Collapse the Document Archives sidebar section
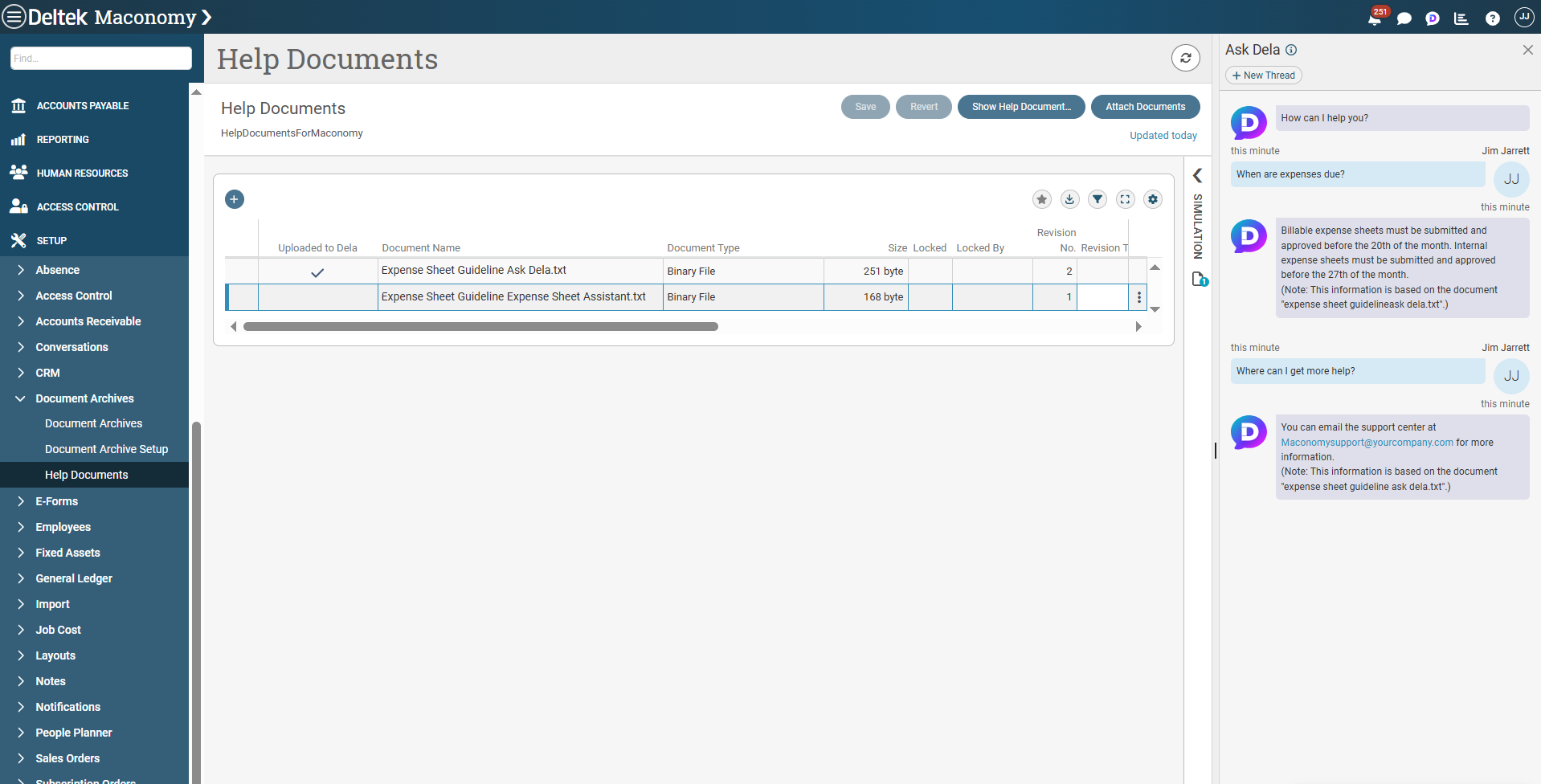 pos(20,398)
